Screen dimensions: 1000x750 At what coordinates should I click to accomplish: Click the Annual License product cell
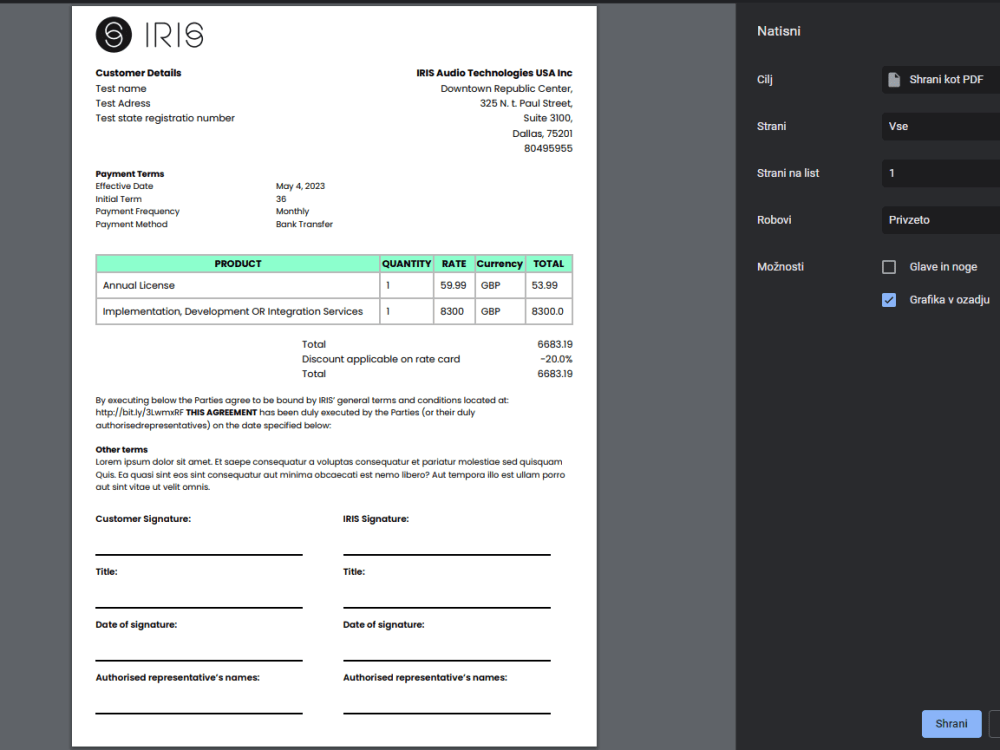tap(238, 285)
